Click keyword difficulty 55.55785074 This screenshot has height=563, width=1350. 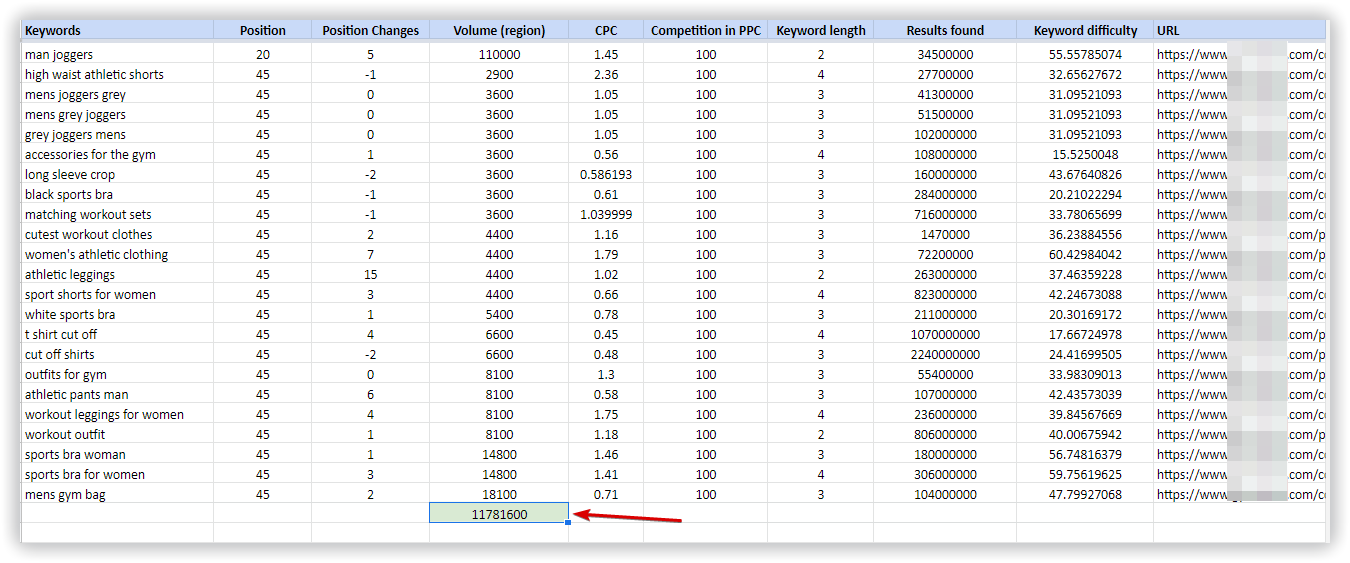[1085, 54]
